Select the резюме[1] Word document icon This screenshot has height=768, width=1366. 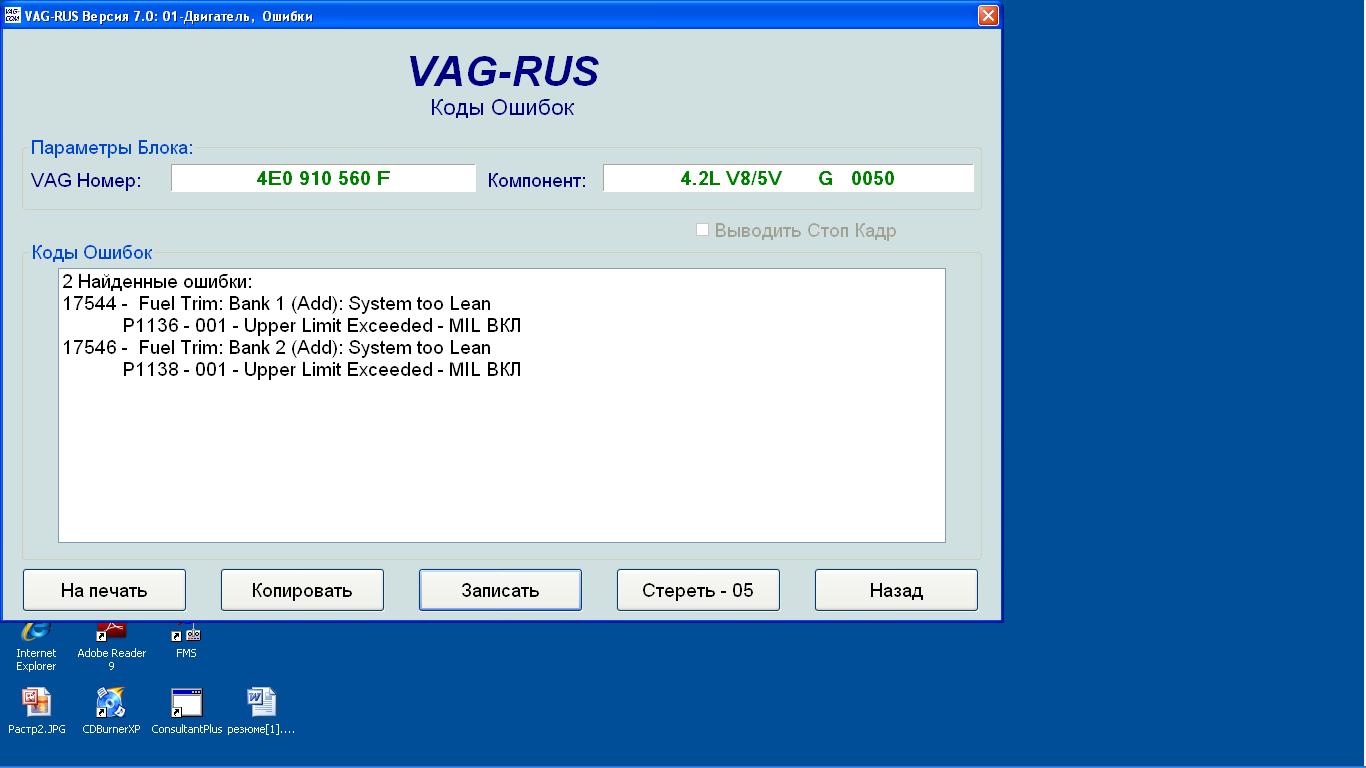pos(261,703)
